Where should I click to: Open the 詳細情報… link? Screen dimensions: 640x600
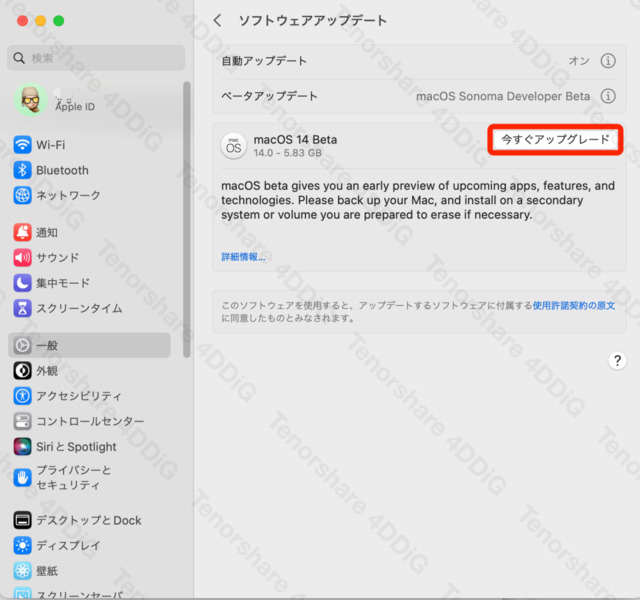[243, 257]
